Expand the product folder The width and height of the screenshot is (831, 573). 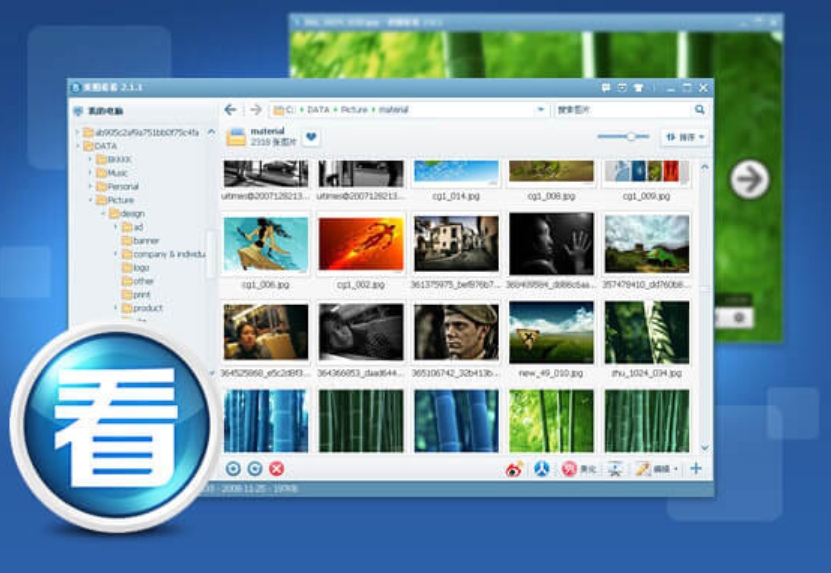[116, 308]
